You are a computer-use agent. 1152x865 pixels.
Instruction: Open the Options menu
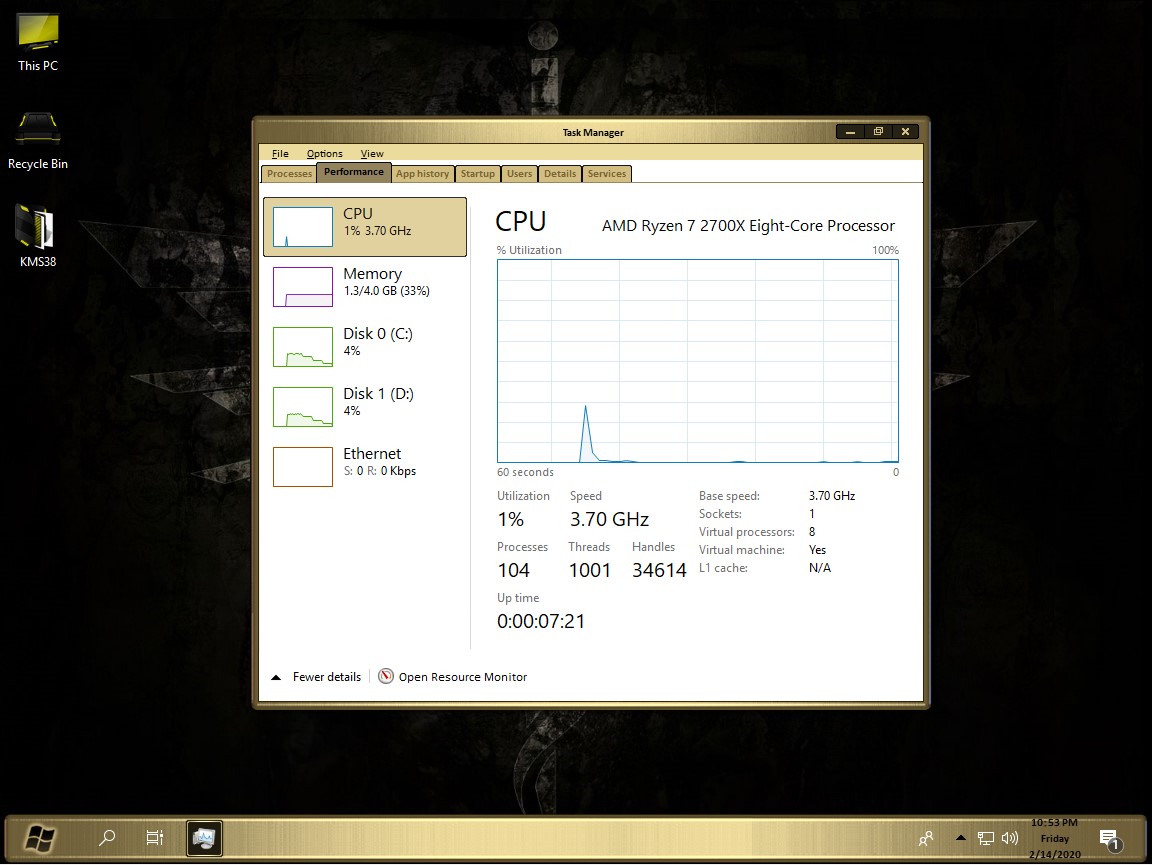click(x=324, y=154)
